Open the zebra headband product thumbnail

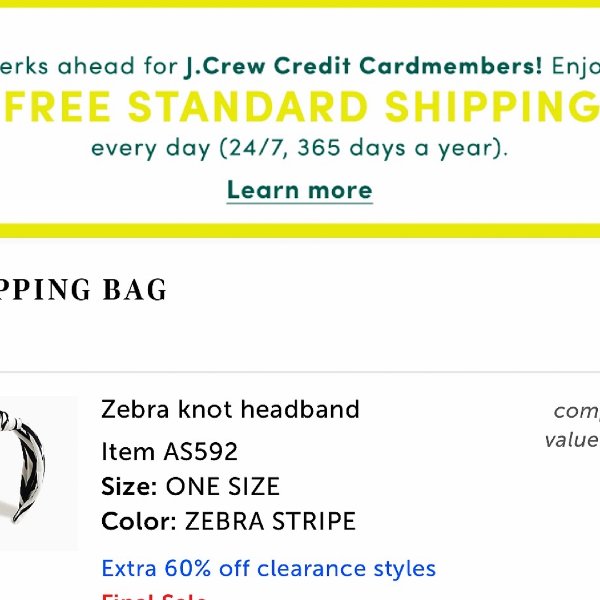[x=39, y=473]
